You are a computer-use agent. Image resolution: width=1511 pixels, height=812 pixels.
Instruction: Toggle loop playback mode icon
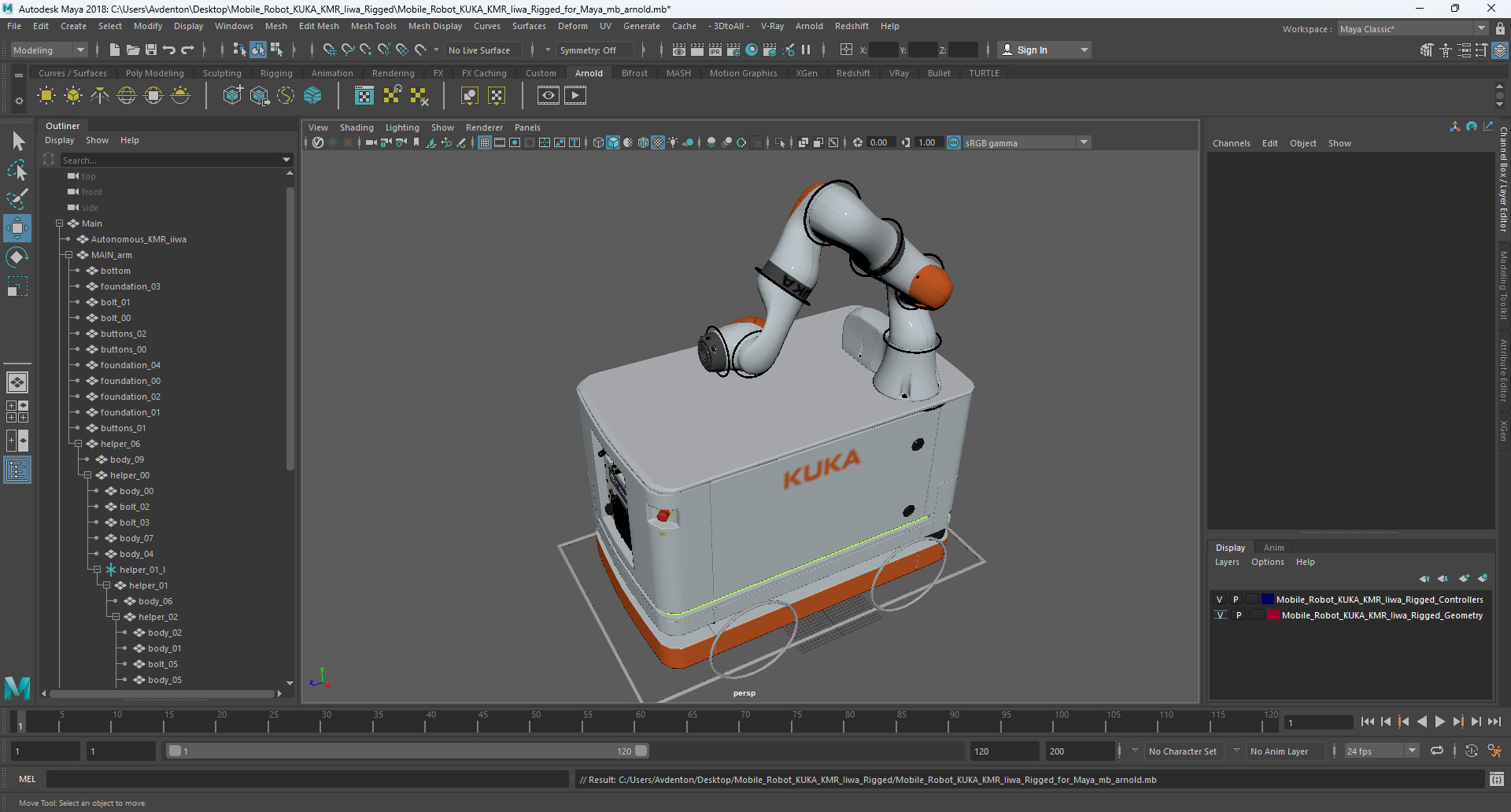coord(1437,751)
